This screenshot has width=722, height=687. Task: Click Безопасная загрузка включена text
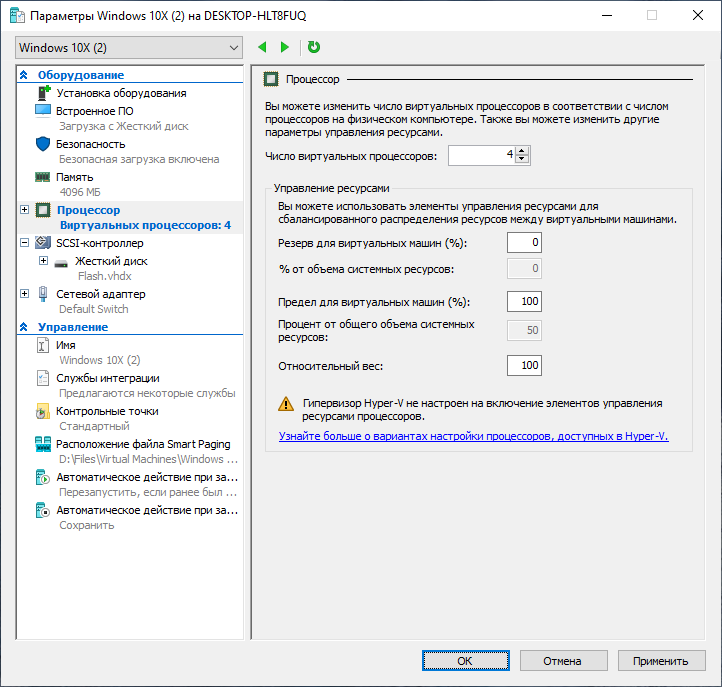pyautogui.click(x=139, y=159)
